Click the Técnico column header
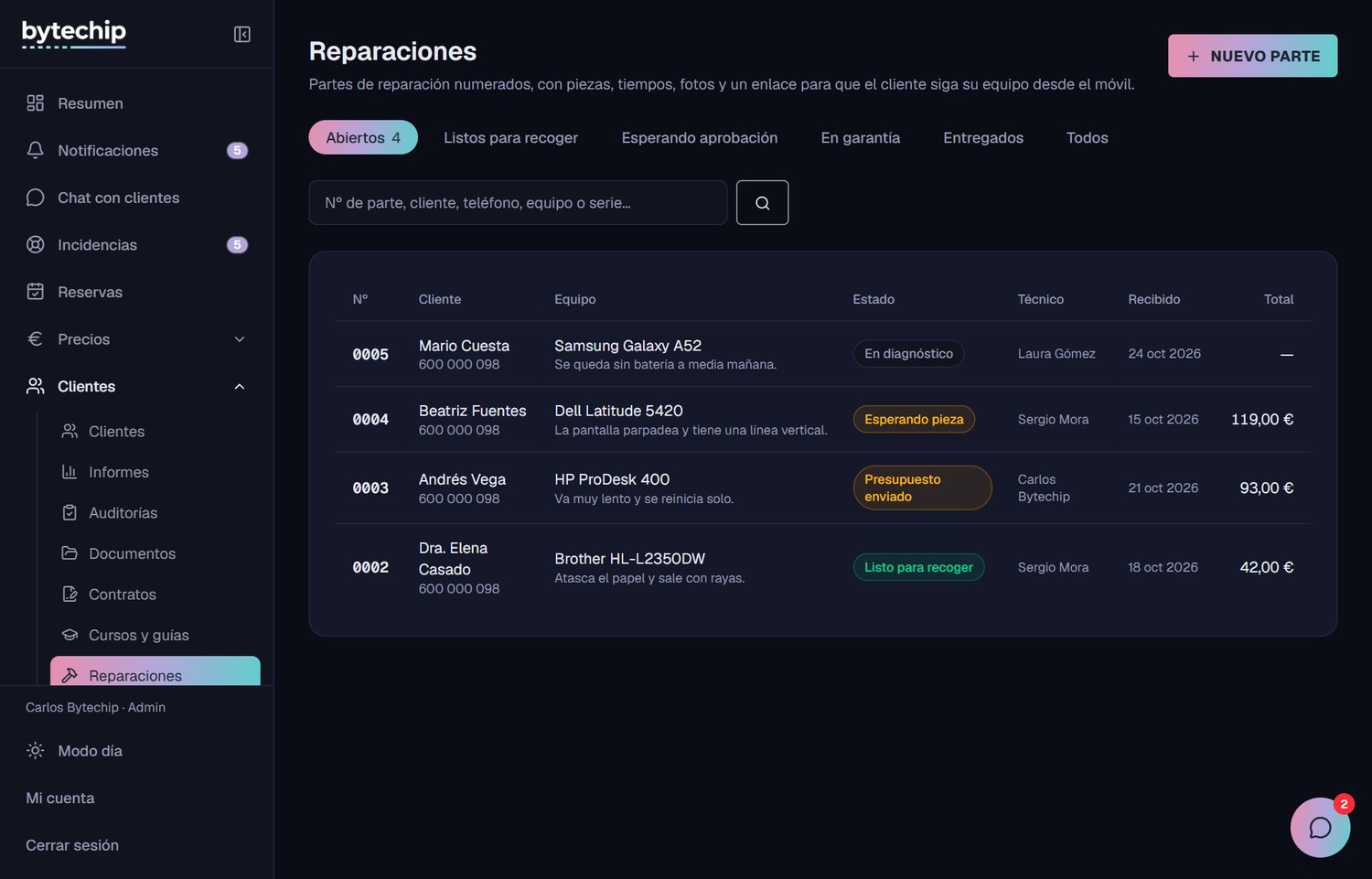 [1041, 299]
